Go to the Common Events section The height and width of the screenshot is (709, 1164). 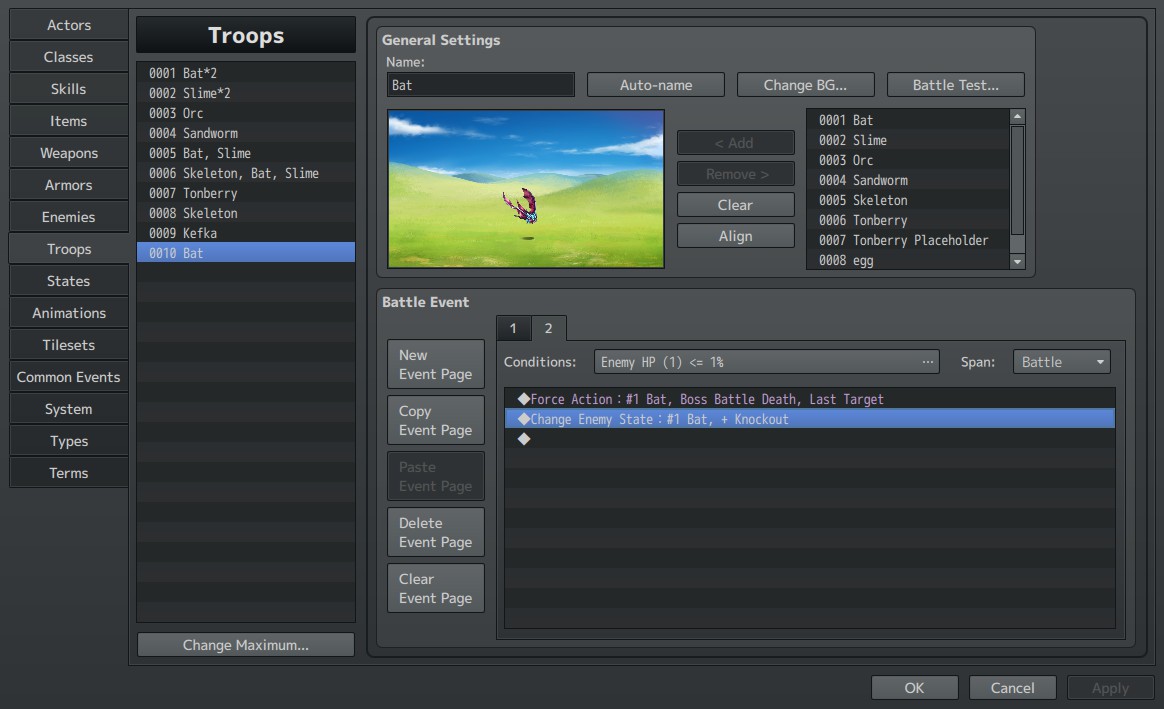[x=68, y=377]
